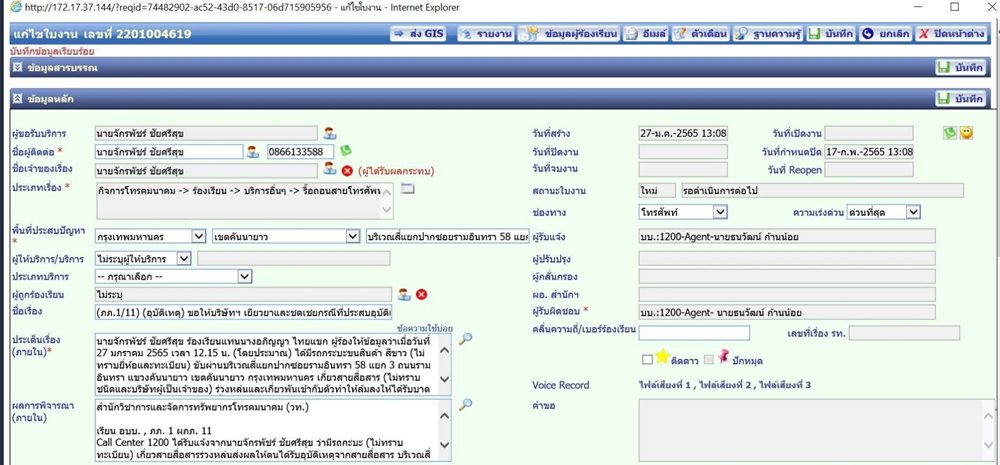The height and width of the screenshot is (465, 1000).
Task: Open ฐานความรู้ knowledge base button
Action: [768, 34]
